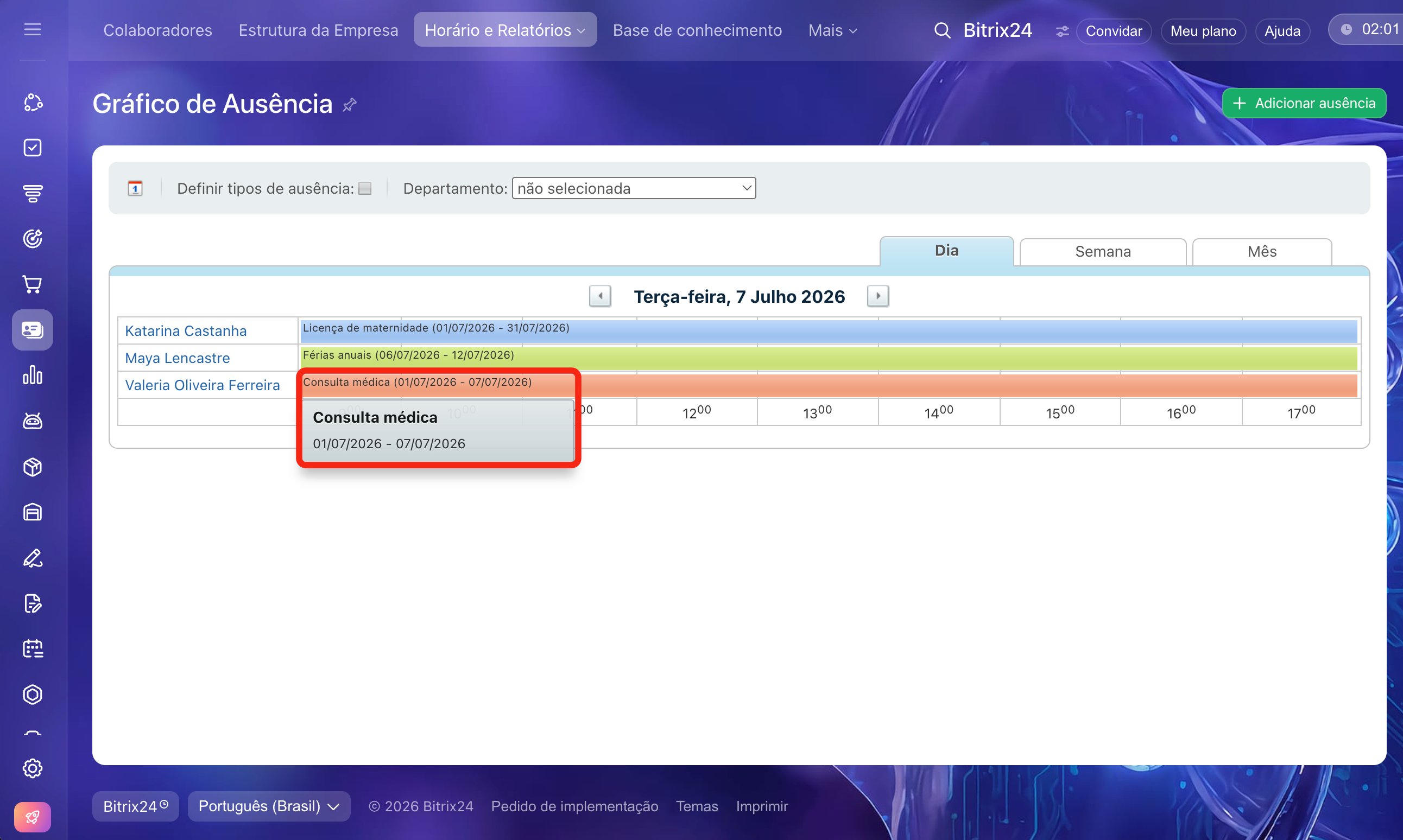This screenshot has width=1403, height=840.
Task: Open the document edit sidebar icon
Action: point(32,603)
